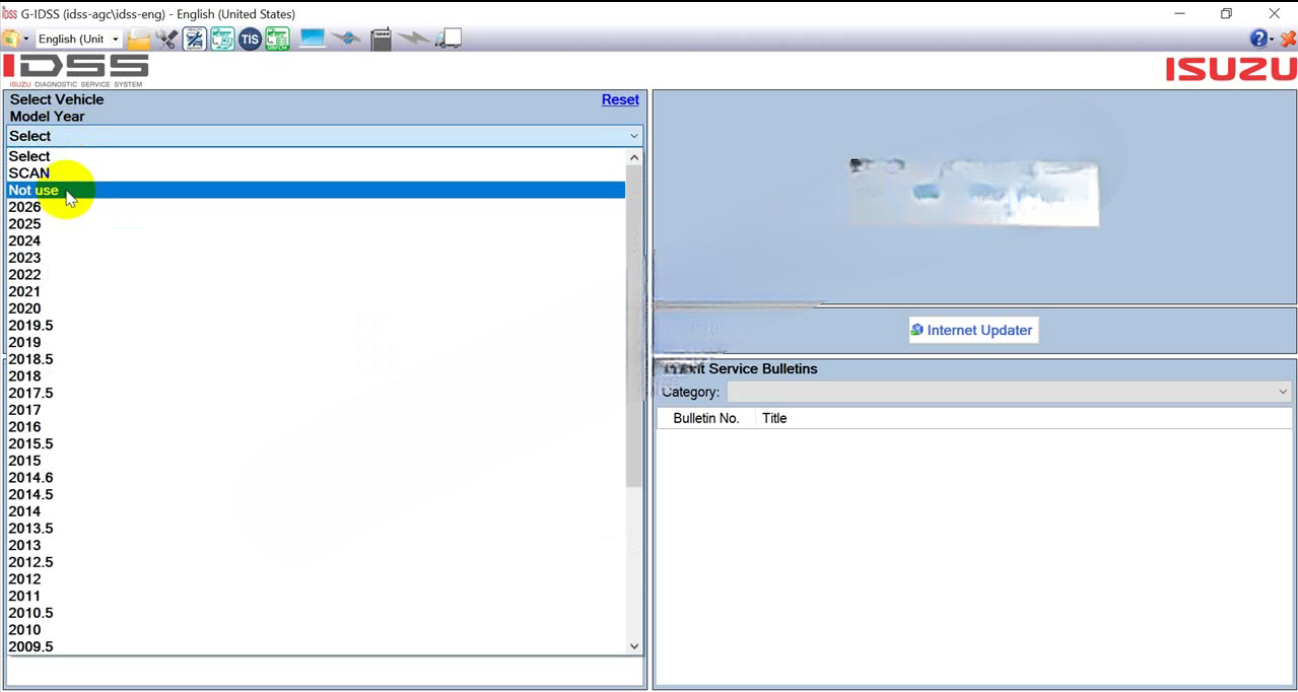The width and height of the screenshot is (1298, 692).
Task: Choose 'Select' in the model year list
Action: tap(316, 156)
